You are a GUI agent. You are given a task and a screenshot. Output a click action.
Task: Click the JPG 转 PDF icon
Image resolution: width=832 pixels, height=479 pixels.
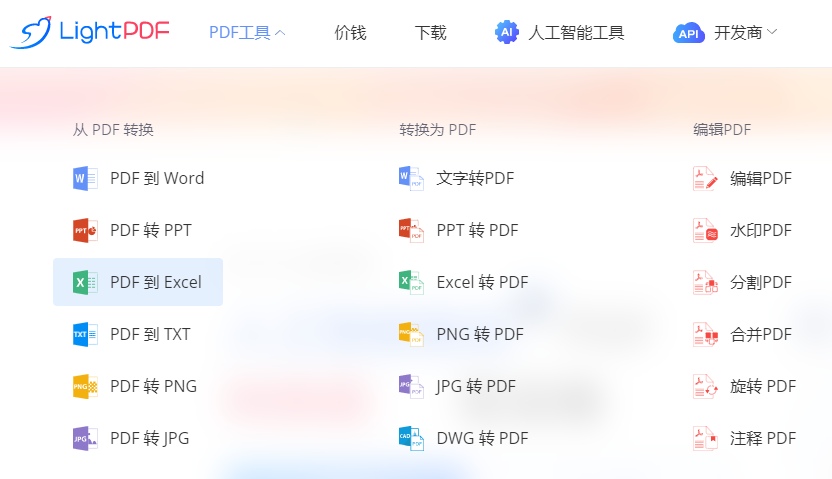(x=411, y=386)
